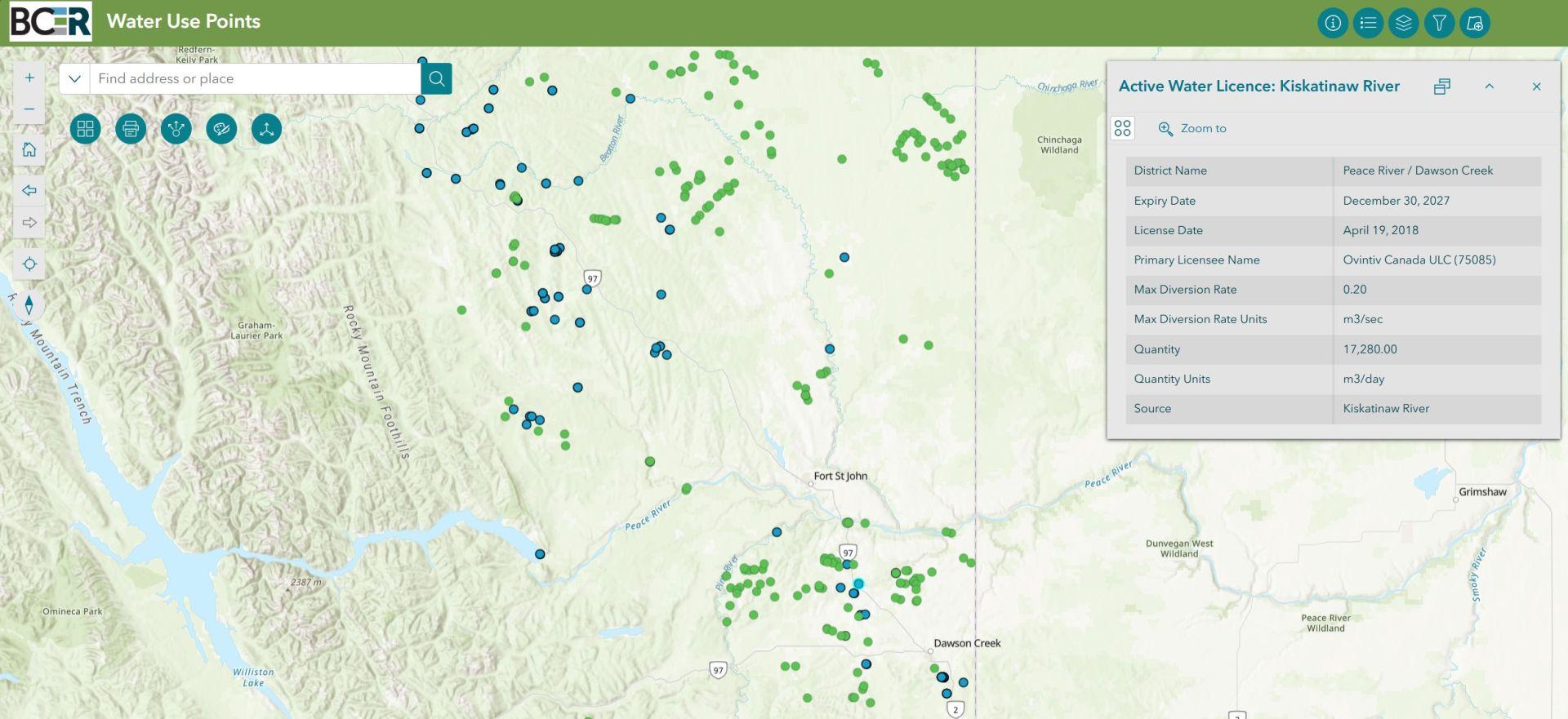Open the add data widget

point(1475,23)
